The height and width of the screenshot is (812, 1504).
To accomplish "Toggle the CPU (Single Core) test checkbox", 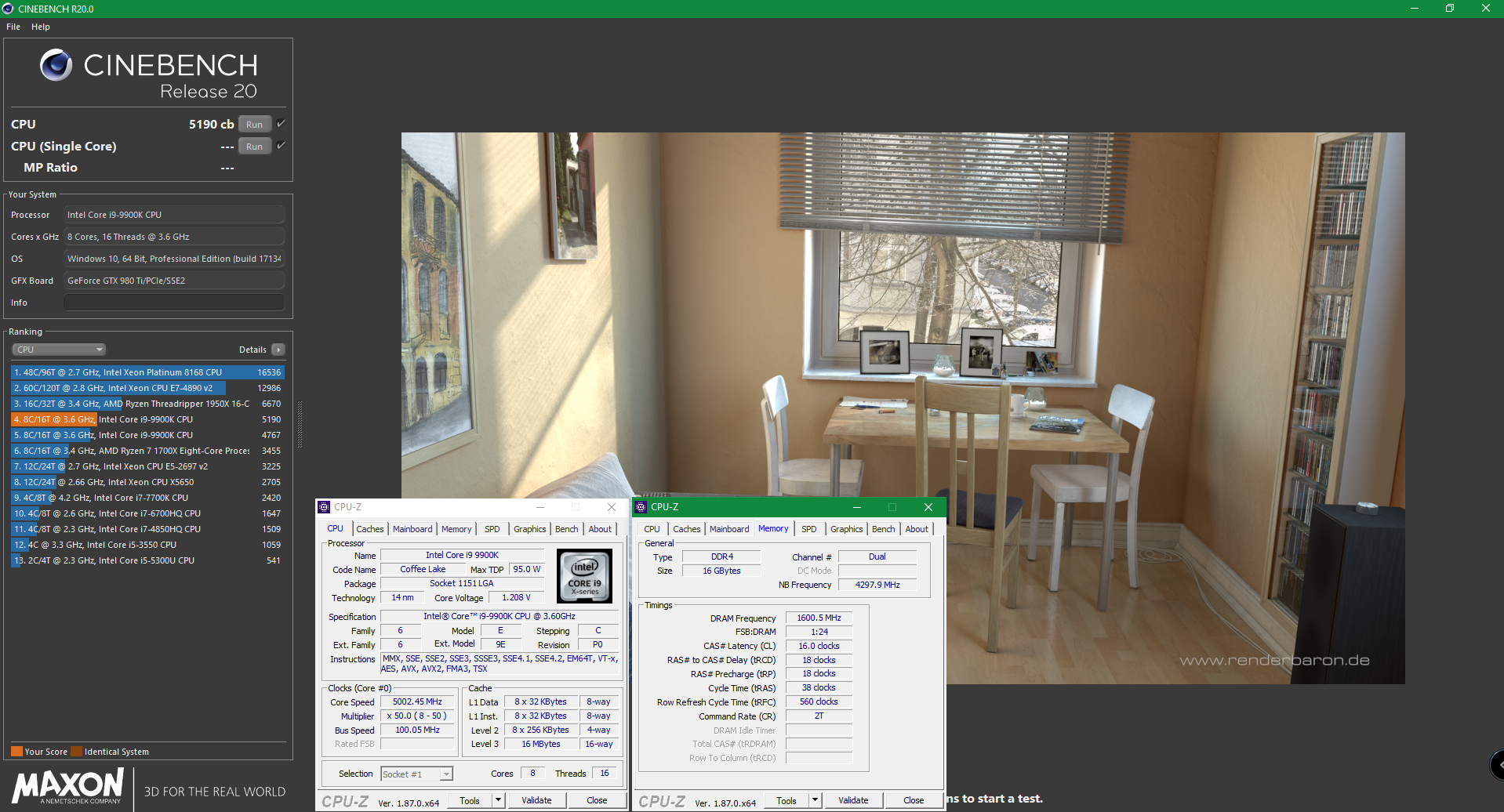I will coord(281,146).
